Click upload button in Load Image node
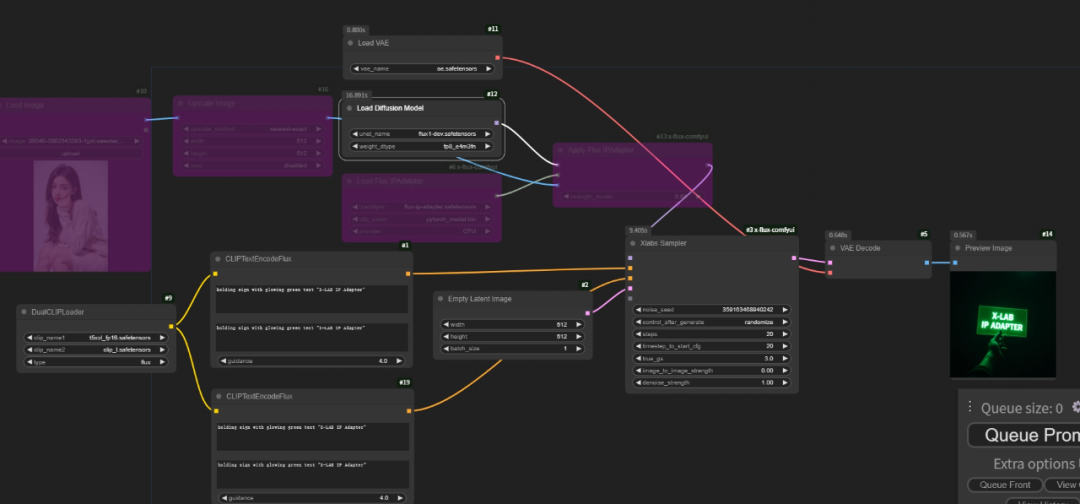This screenshot has width=1080, height=504. click(71, 154)
